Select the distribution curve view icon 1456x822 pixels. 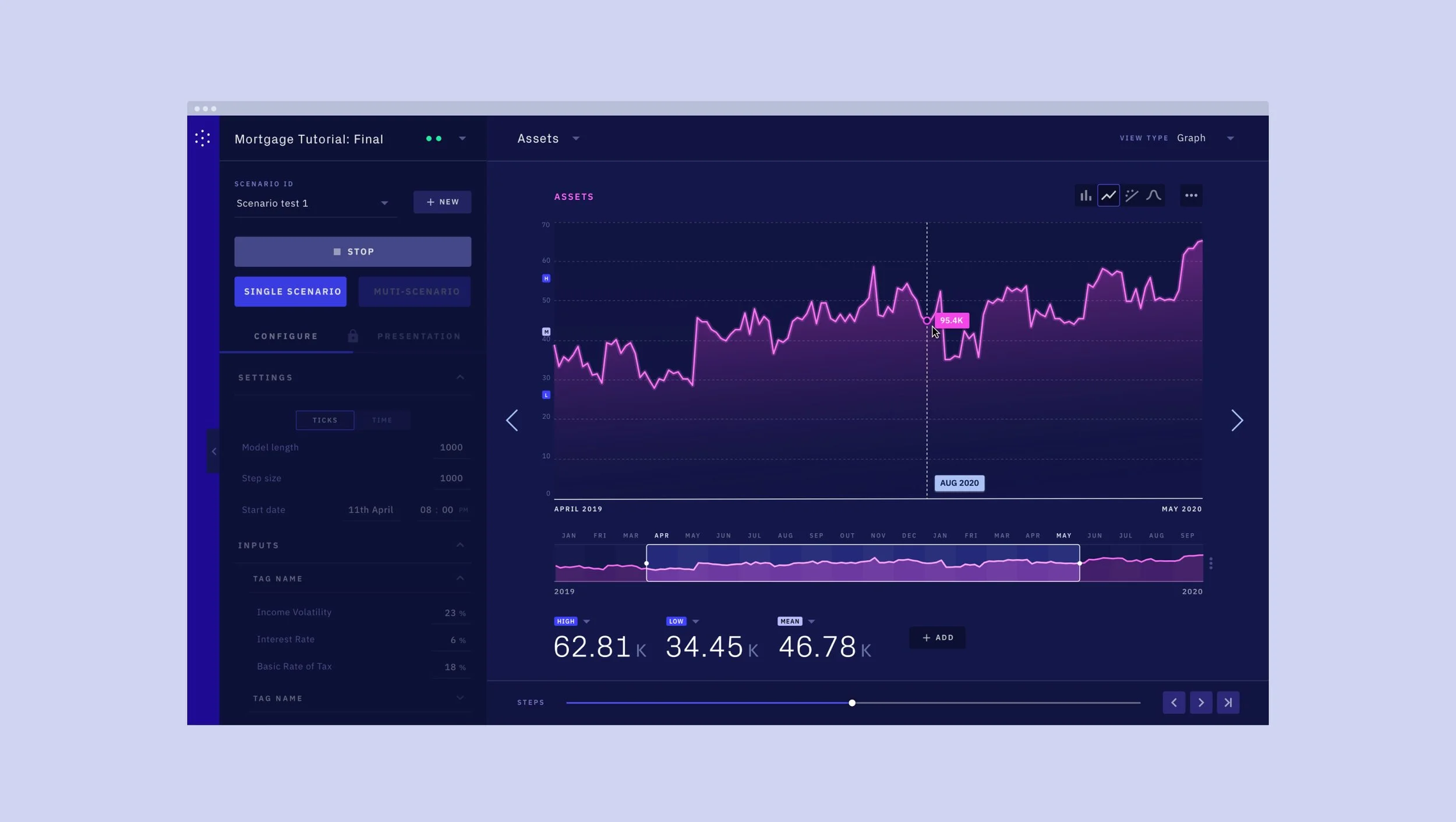click(1154, 196)
